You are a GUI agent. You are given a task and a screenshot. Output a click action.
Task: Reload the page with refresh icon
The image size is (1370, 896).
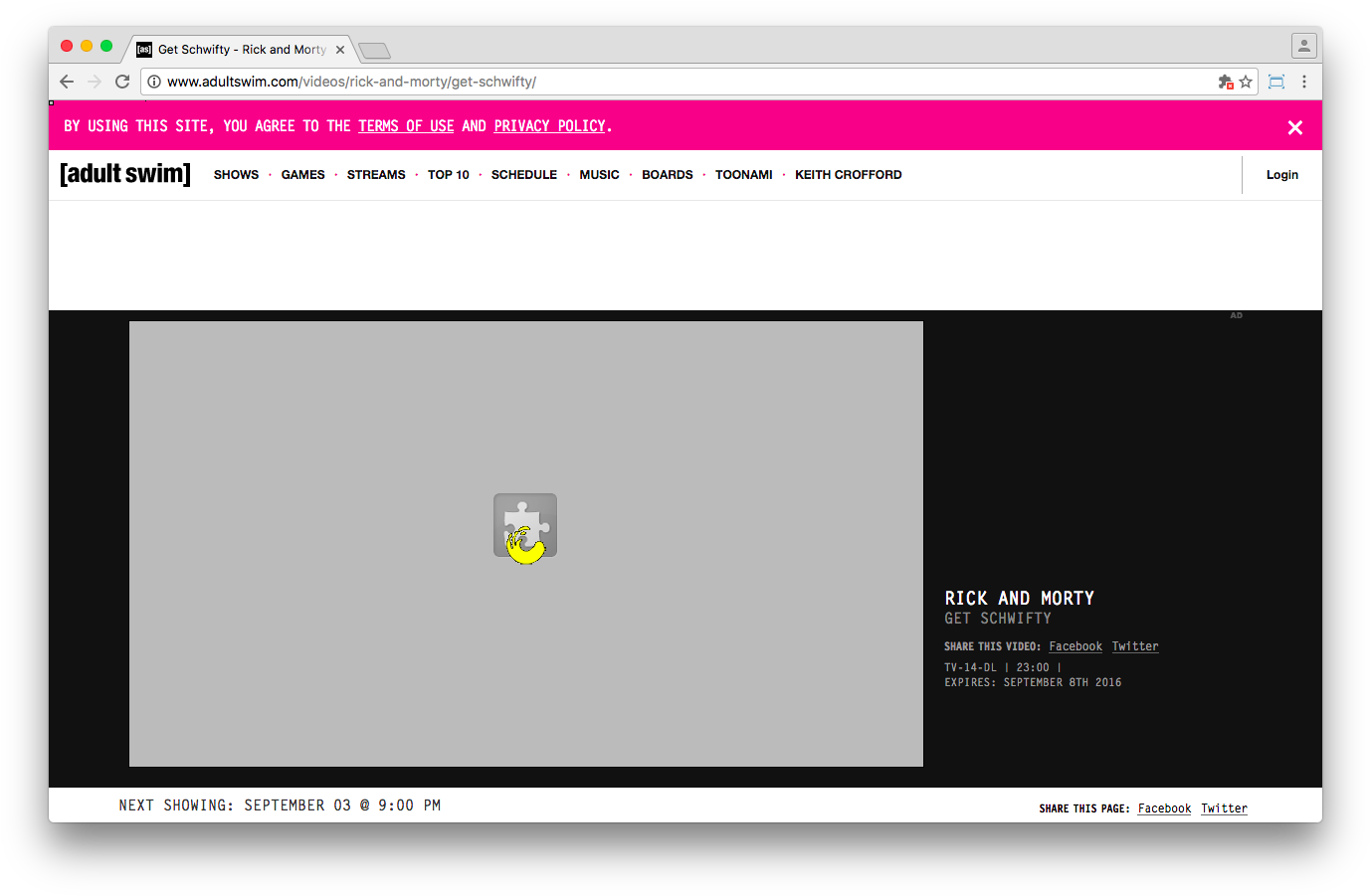click(122, 82)
